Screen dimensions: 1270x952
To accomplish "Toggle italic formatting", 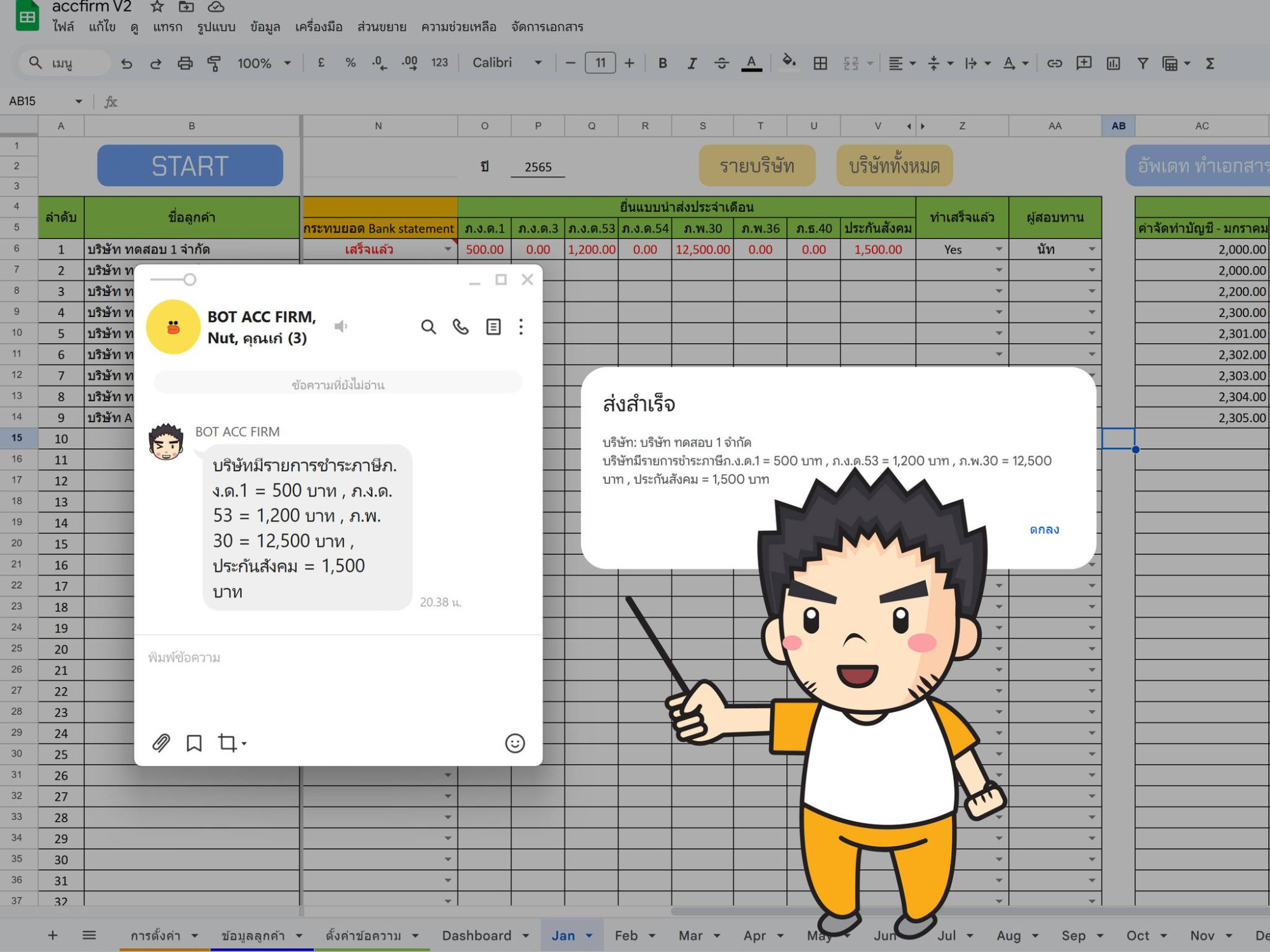I will (x=692, y=63).
